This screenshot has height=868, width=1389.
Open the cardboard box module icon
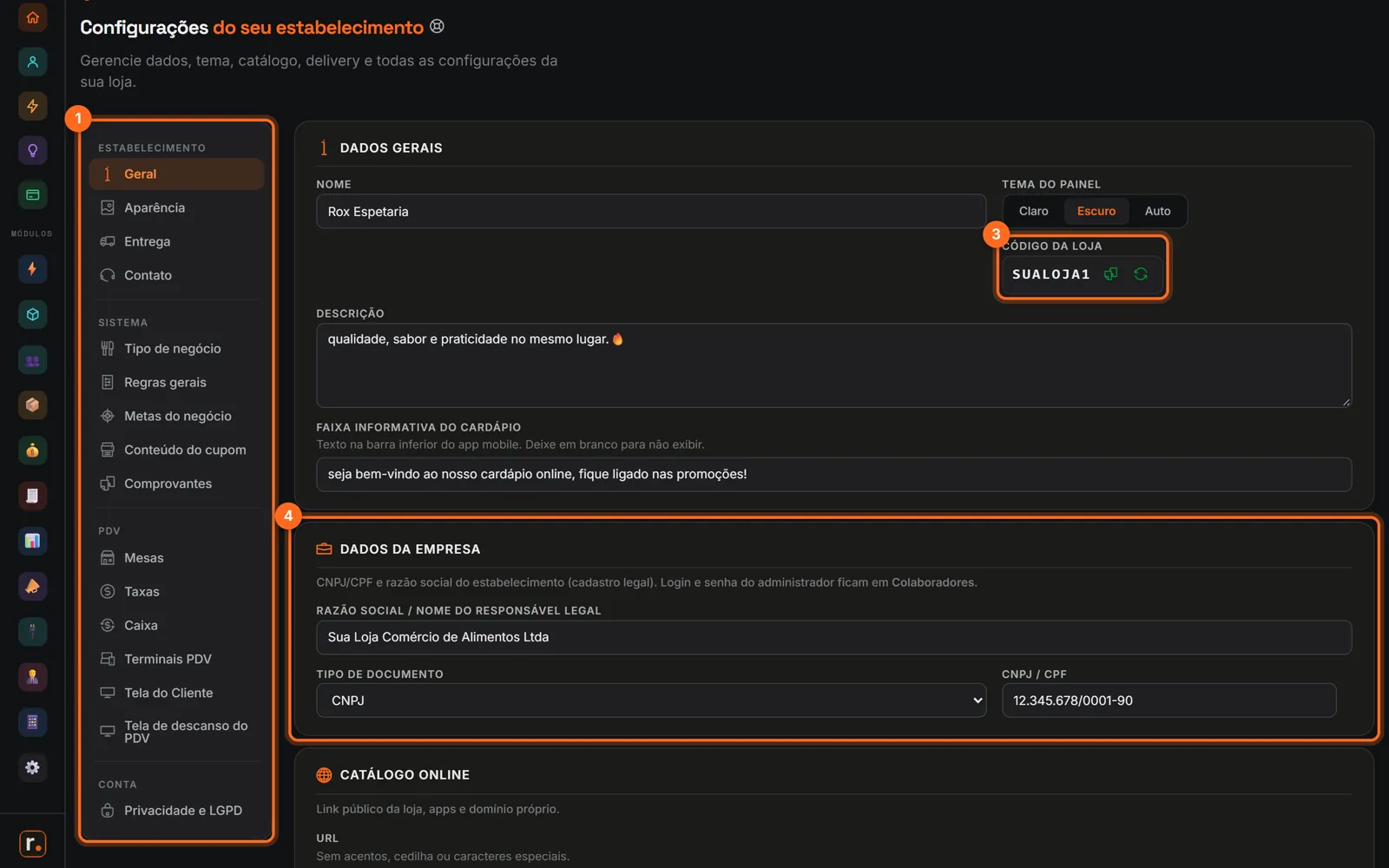click(32, 405)
